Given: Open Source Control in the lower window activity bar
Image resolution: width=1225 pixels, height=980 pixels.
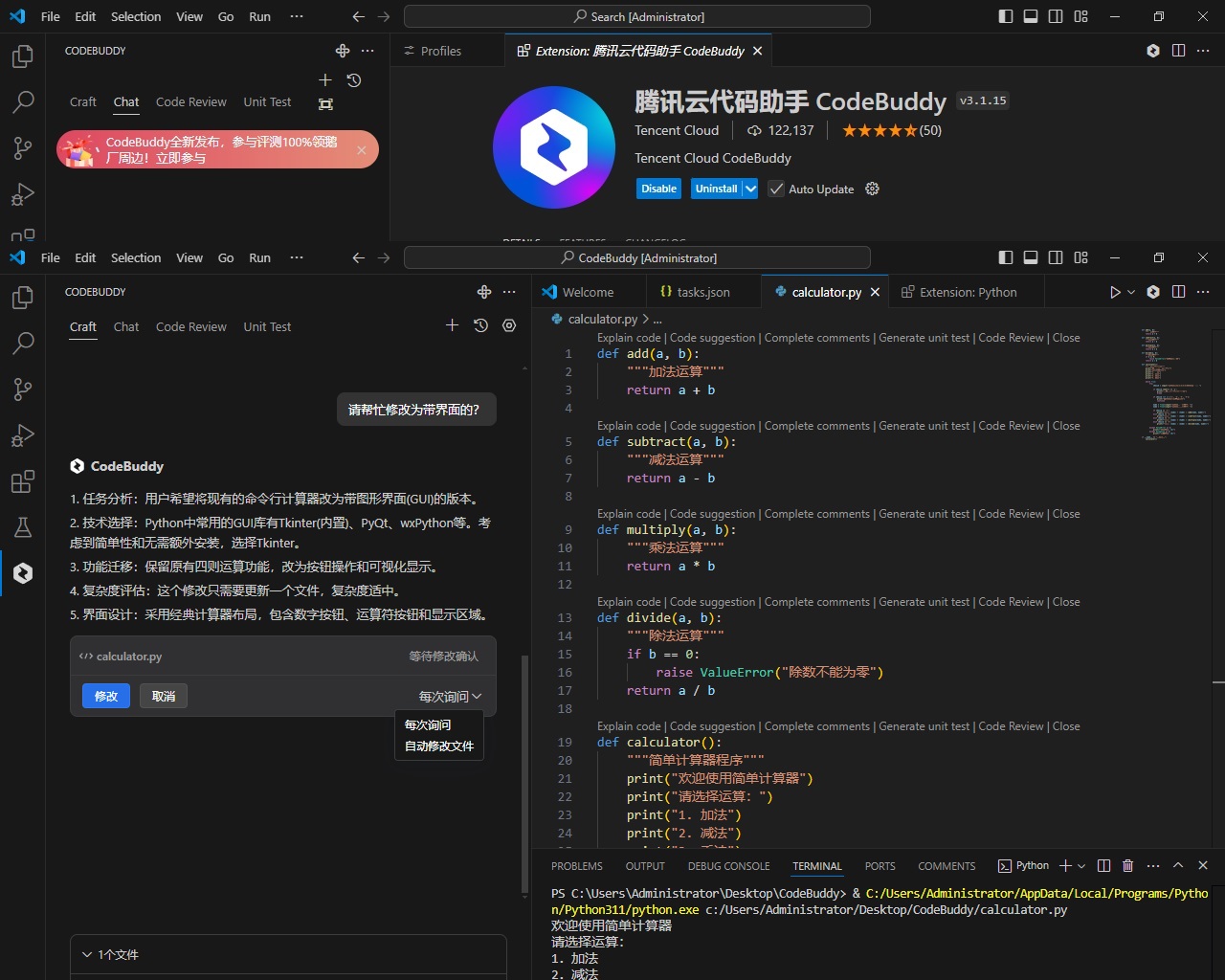Looking at the screenshot, I should pos(23,389).
